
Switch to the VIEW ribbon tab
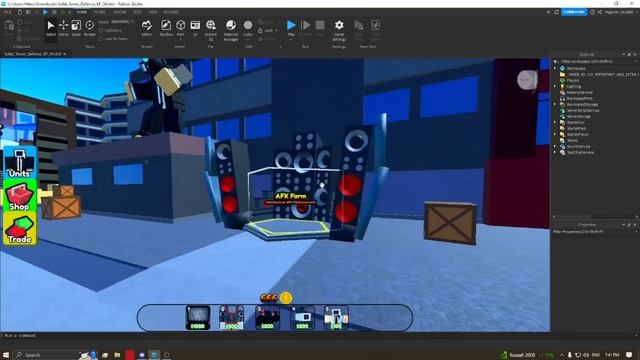coord(153,12)
